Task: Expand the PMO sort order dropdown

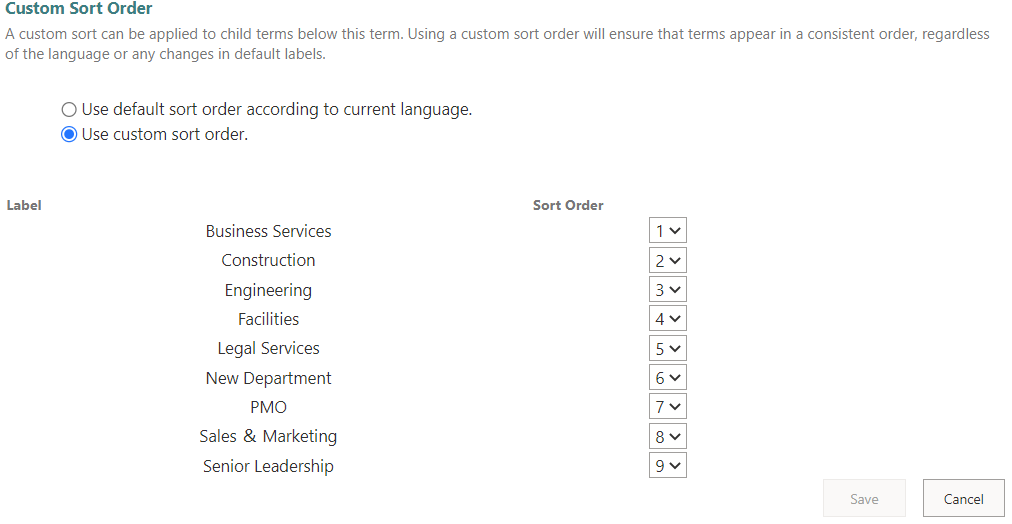Action: (667, 407)
